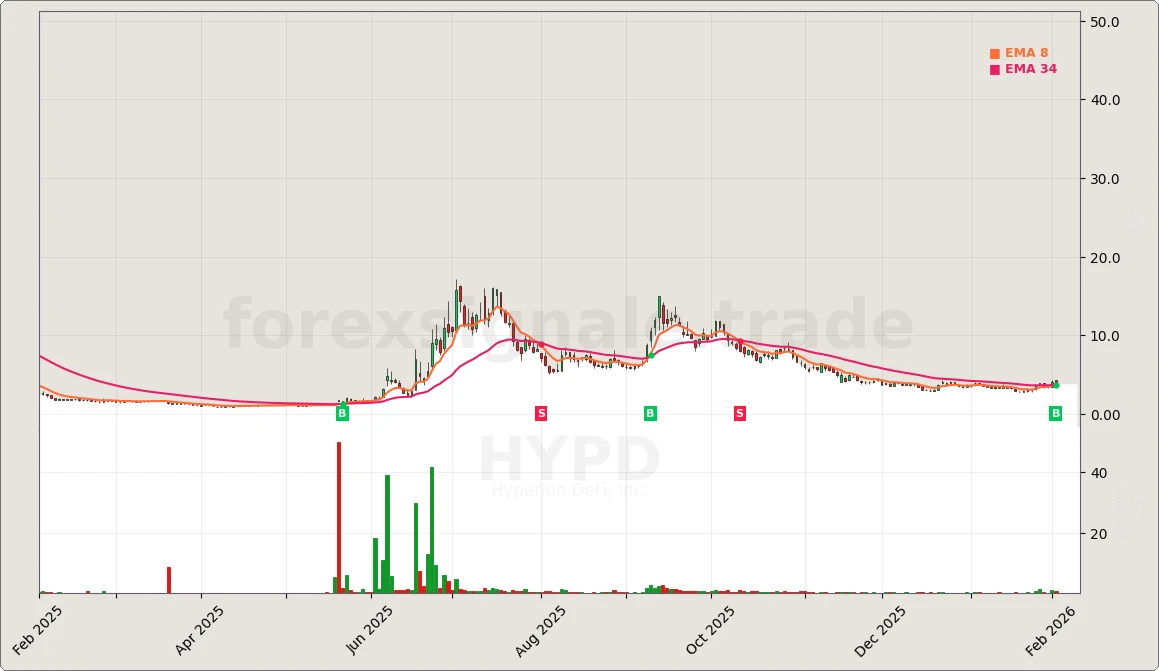
Task: Select the highest candlestick near the June peak
Action: pos(458,292)
